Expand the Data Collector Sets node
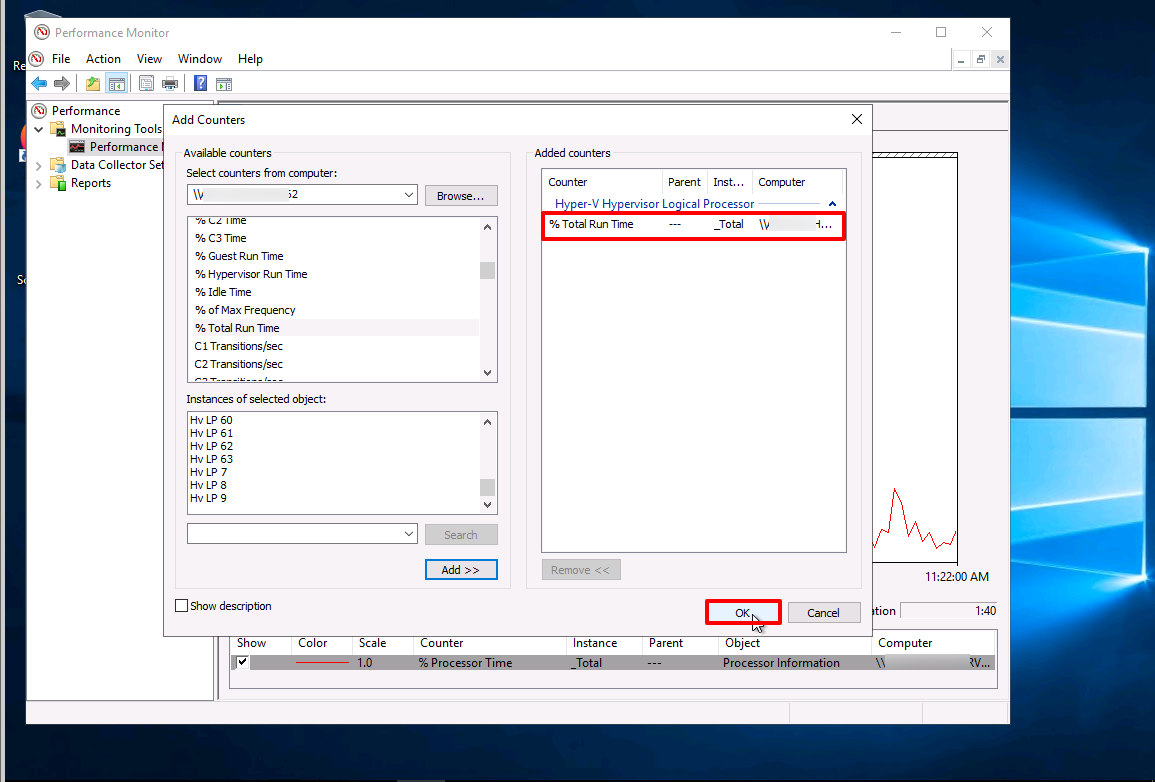 [39, 166]
